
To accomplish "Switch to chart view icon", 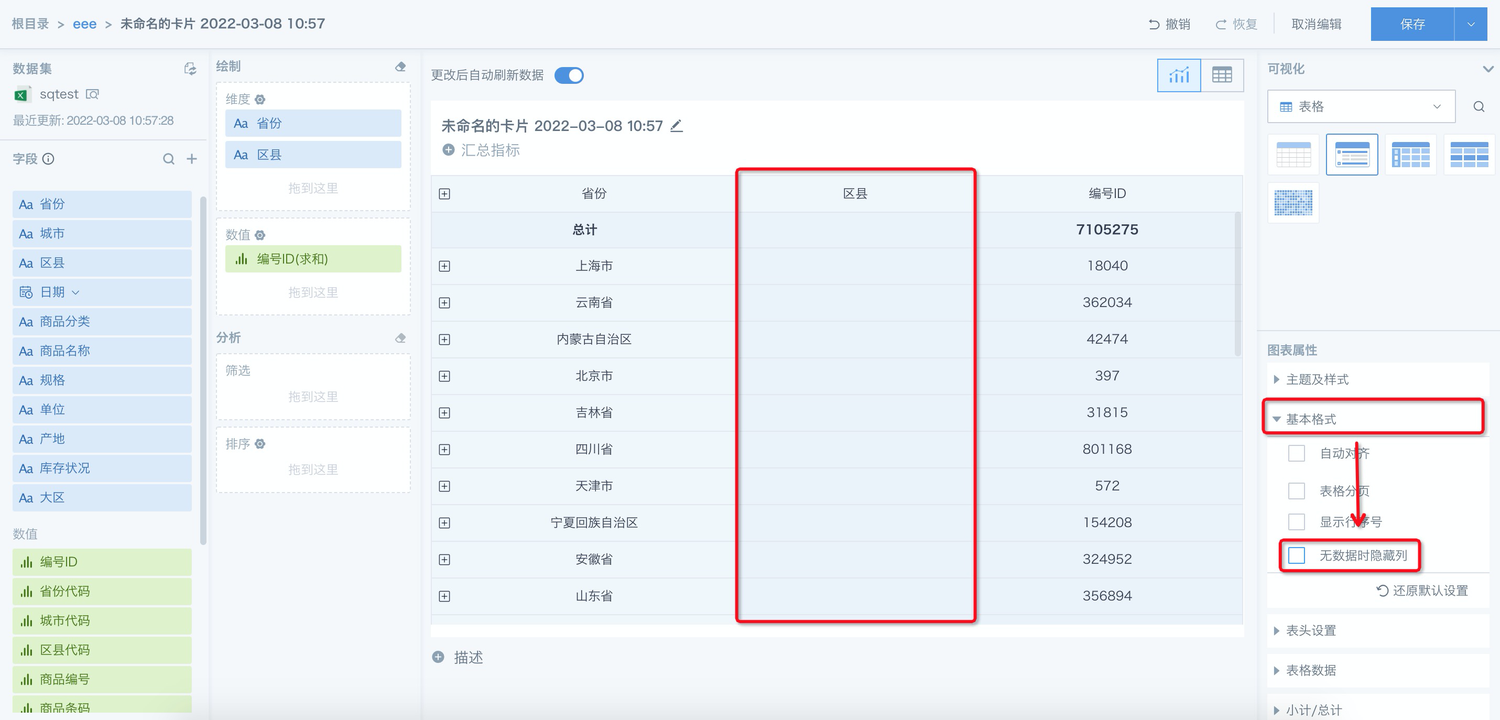I will 1179,76.
